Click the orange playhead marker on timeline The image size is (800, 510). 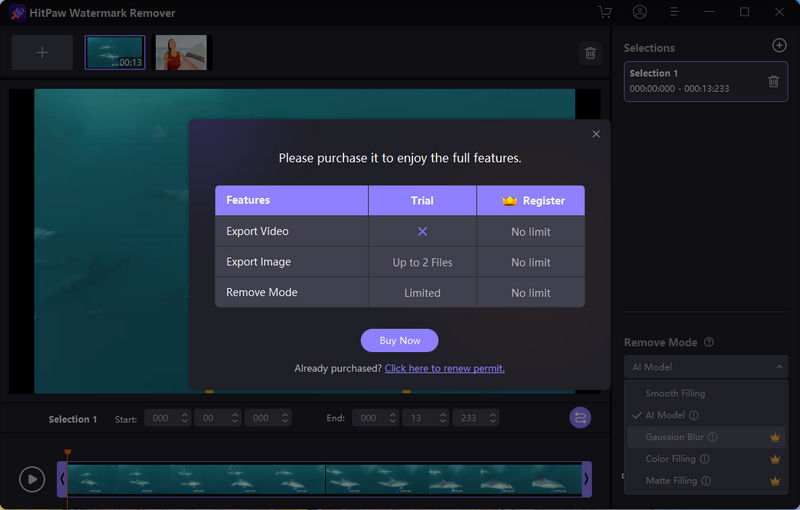coord(67,452)
